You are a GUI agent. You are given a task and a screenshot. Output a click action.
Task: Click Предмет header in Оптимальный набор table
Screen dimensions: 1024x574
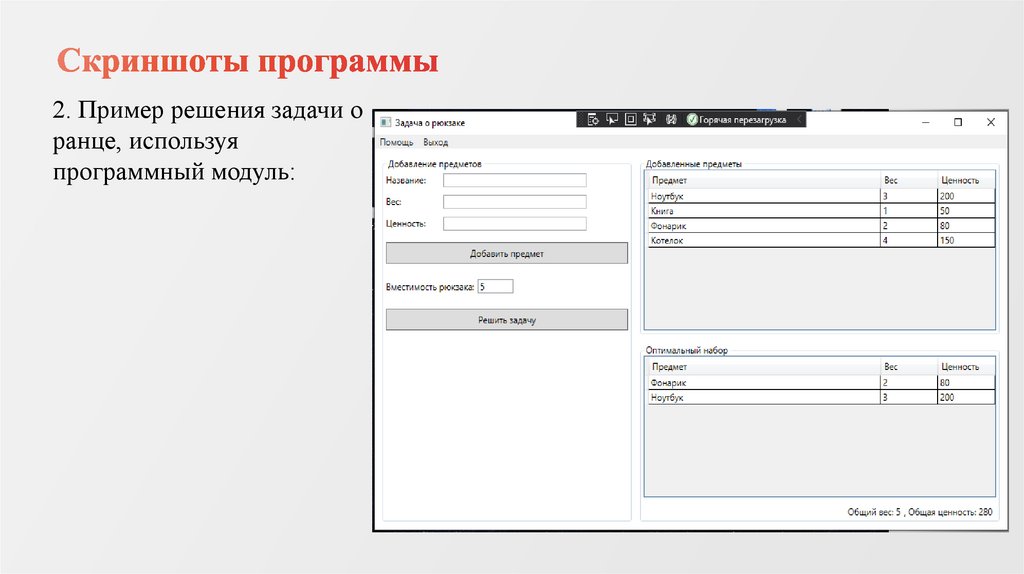coord(763,367)
